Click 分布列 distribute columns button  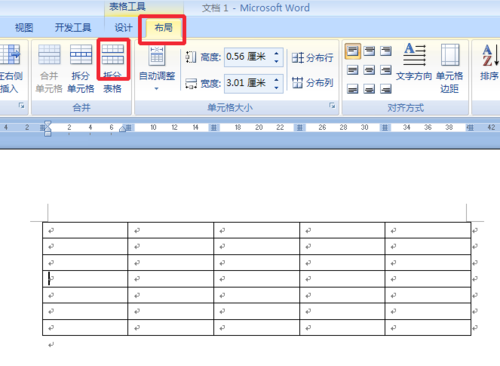point(312,83)
